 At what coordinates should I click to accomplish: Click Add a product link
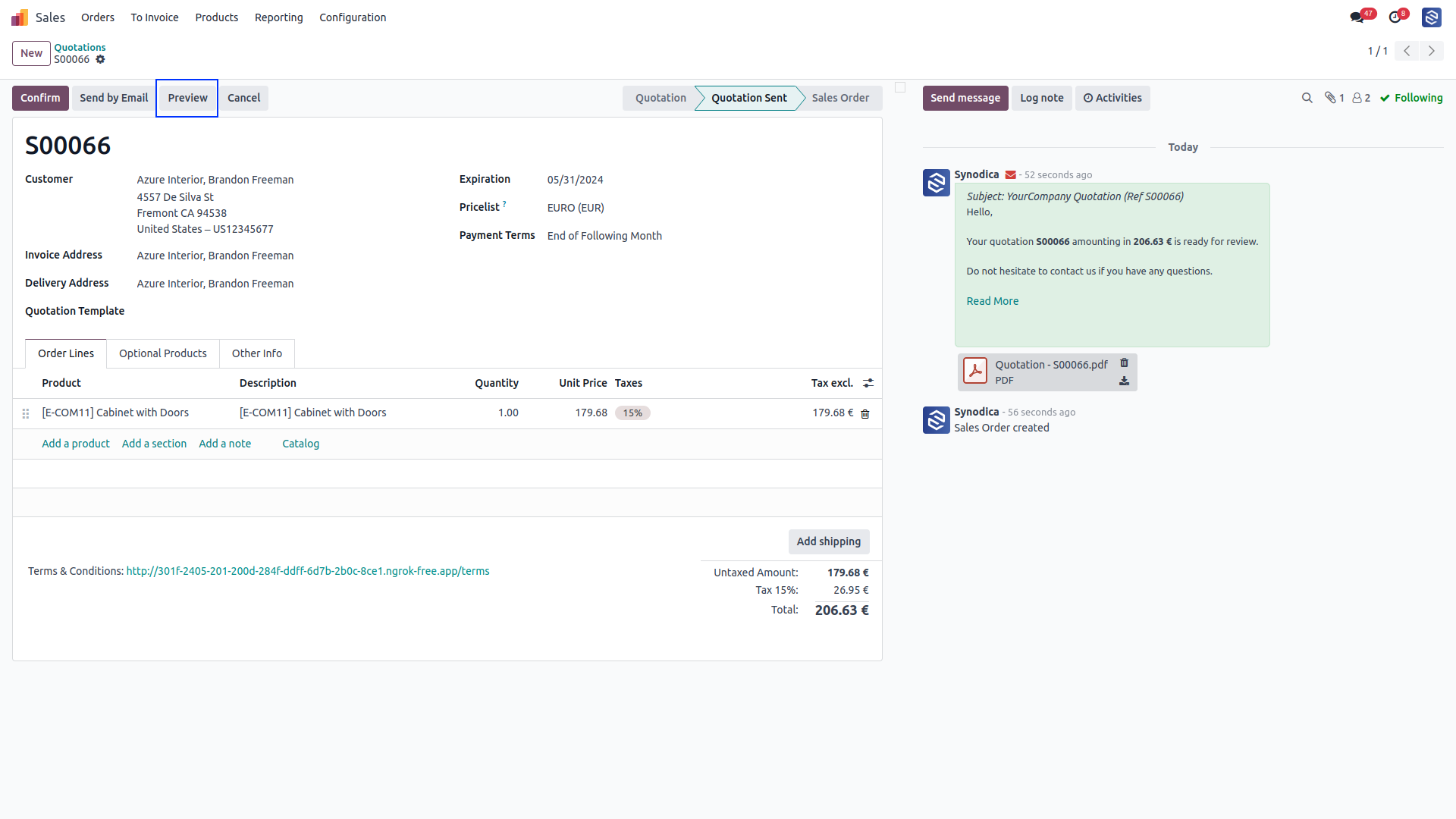(76, 444)
